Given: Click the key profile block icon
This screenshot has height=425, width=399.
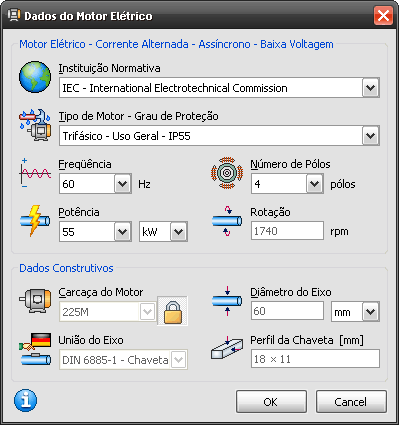Looking at the screenshot, I should [227, 347].
